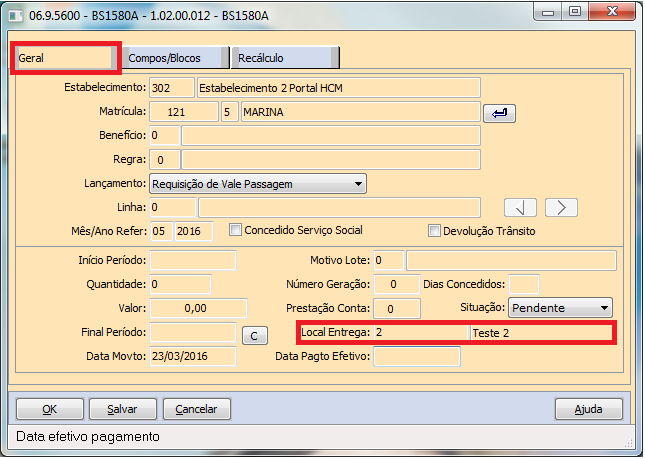Click the Estabelecimento description field
Image resolution: width=645 pixels, height=459 pixels.
point(339,88)
